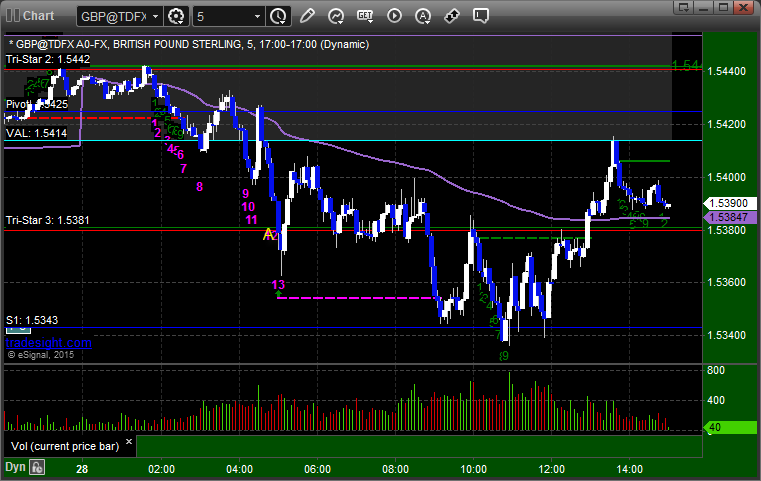
Task: Close the chart window
Action: click(x=743, y=7)
